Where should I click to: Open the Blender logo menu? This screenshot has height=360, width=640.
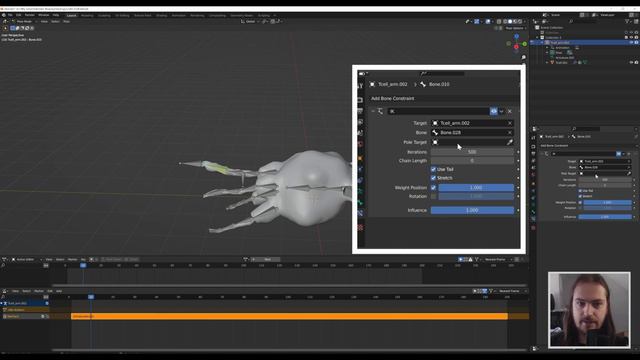pos(4,15)
